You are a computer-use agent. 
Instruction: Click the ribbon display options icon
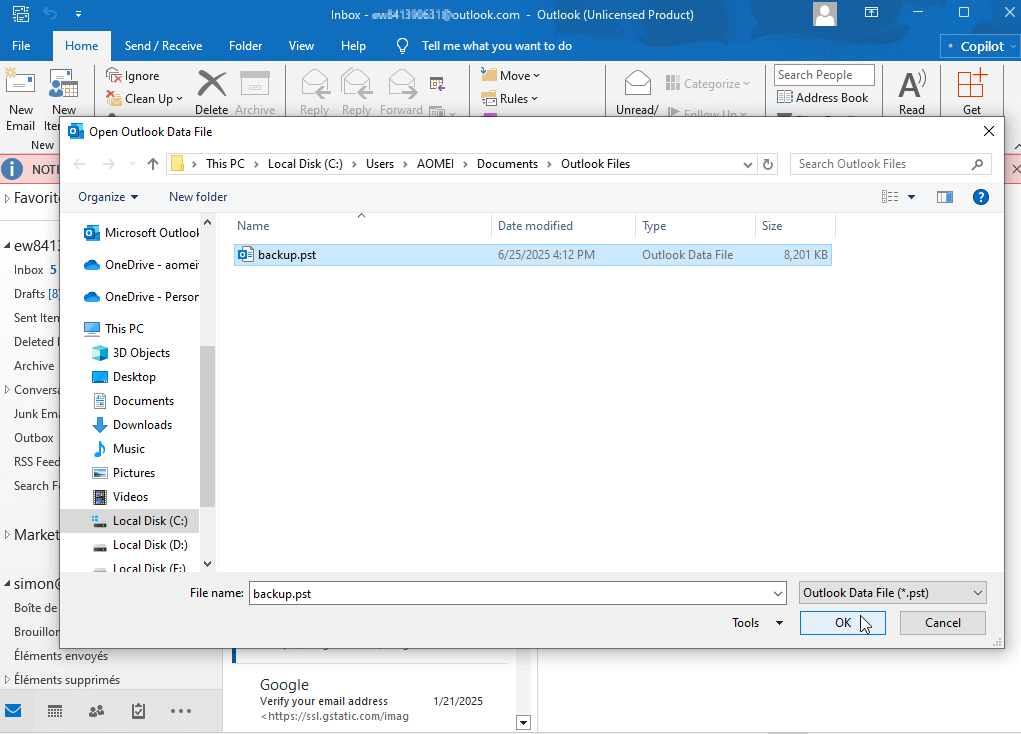pos(871,12)
